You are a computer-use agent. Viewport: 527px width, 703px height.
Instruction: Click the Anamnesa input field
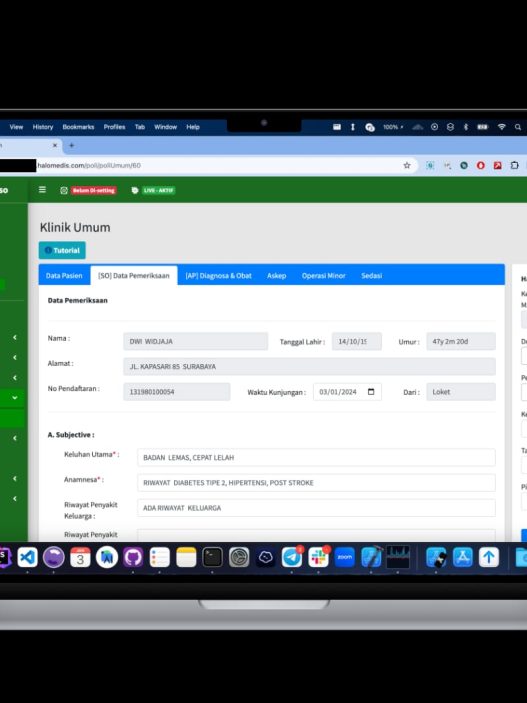click(x=316, y=482)
